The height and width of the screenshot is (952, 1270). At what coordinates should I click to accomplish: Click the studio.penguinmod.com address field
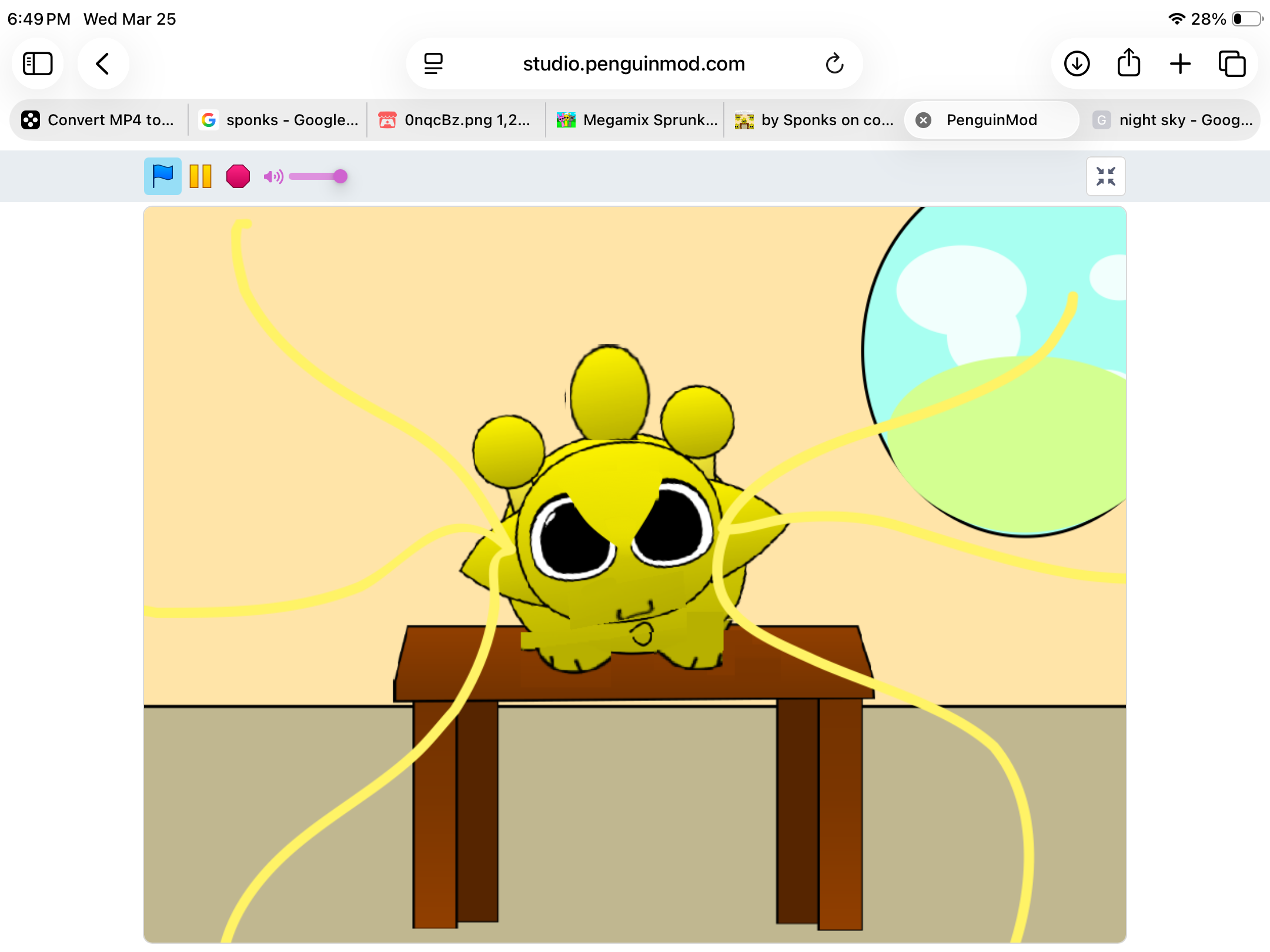pyautogui.click(x=634, y=63)
